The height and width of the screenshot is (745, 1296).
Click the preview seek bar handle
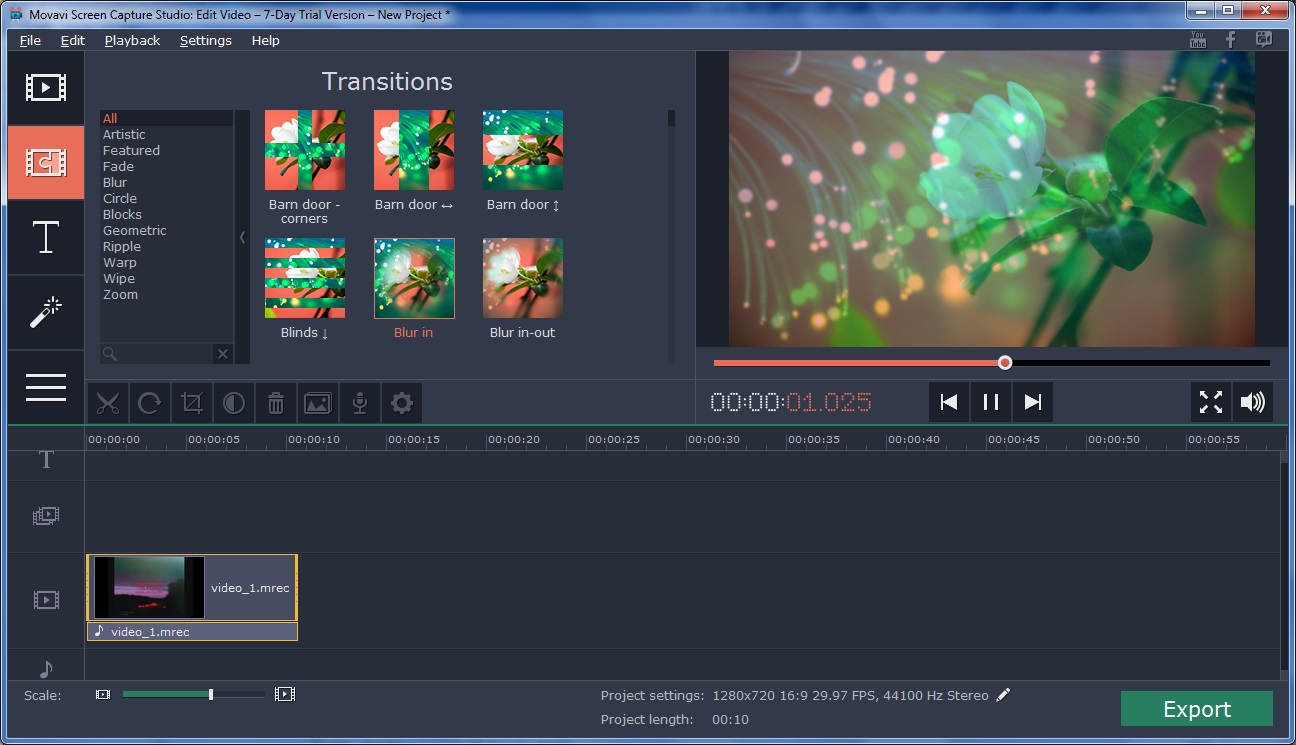point(1005,363)
